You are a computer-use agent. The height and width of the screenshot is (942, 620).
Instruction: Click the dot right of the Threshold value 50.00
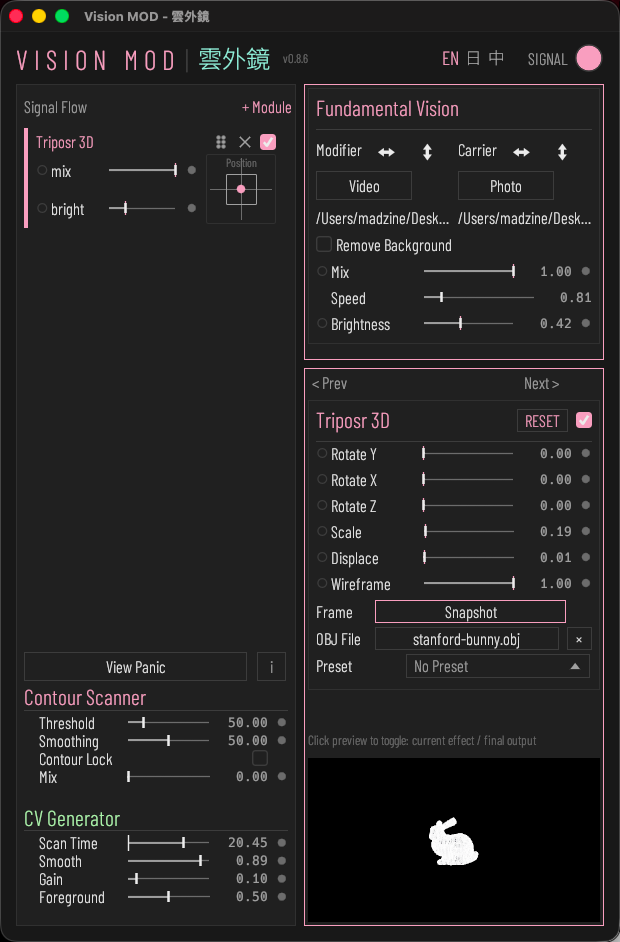click(x=282, y=722)
